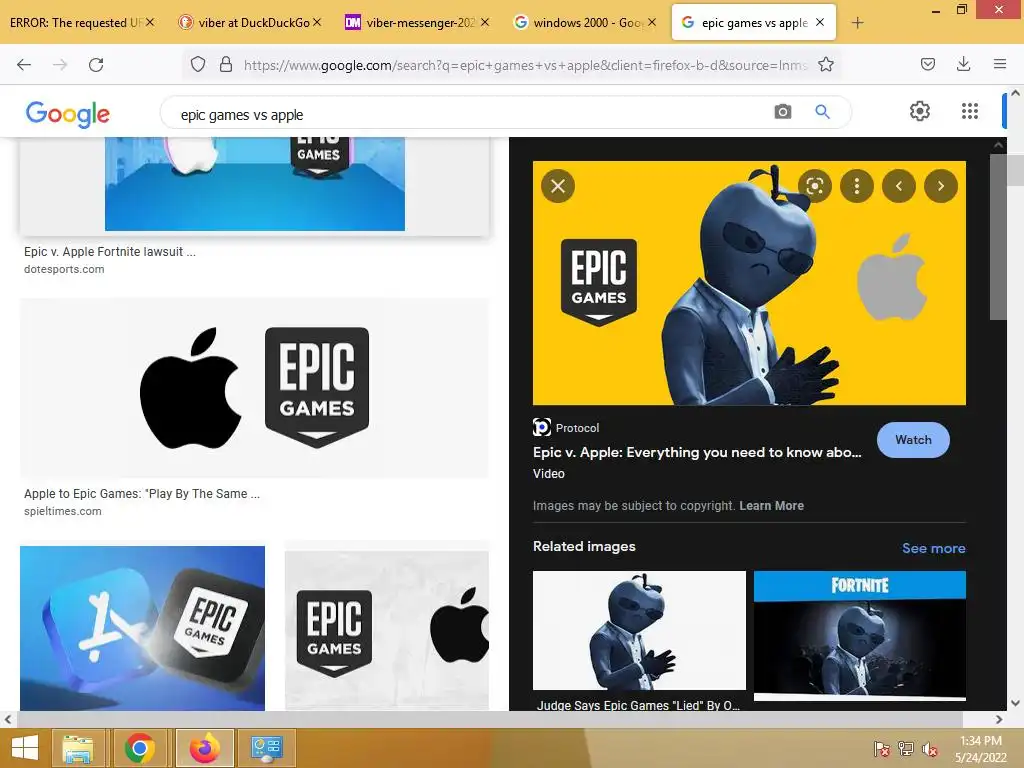Viewport: 1024px width, 768px height.
Task: Click the Watch button
Action: pos(913,440)
